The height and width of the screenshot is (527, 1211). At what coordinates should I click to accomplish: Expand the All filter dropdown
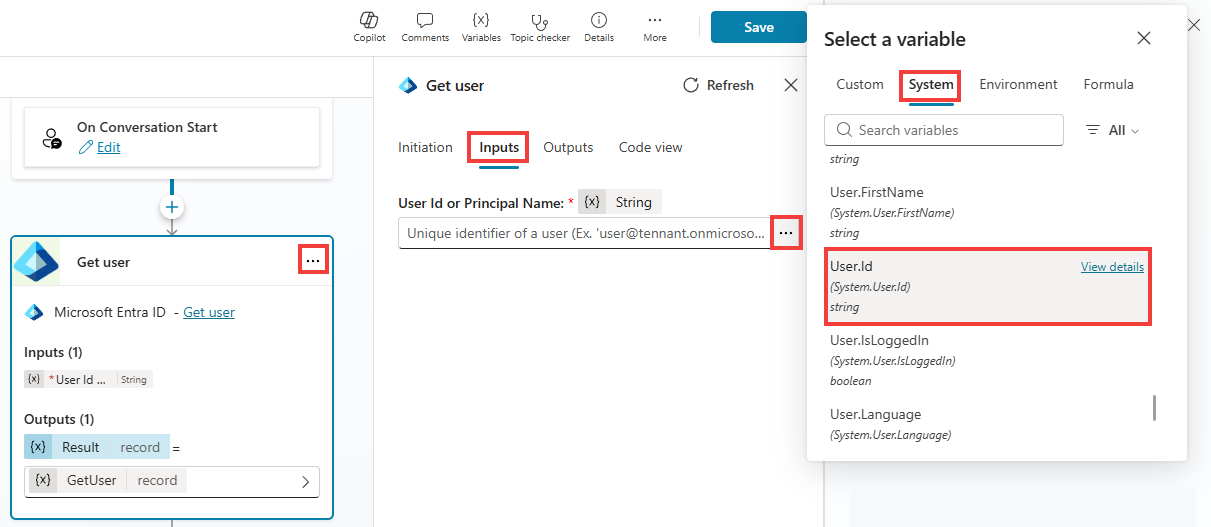(1112, 131)
